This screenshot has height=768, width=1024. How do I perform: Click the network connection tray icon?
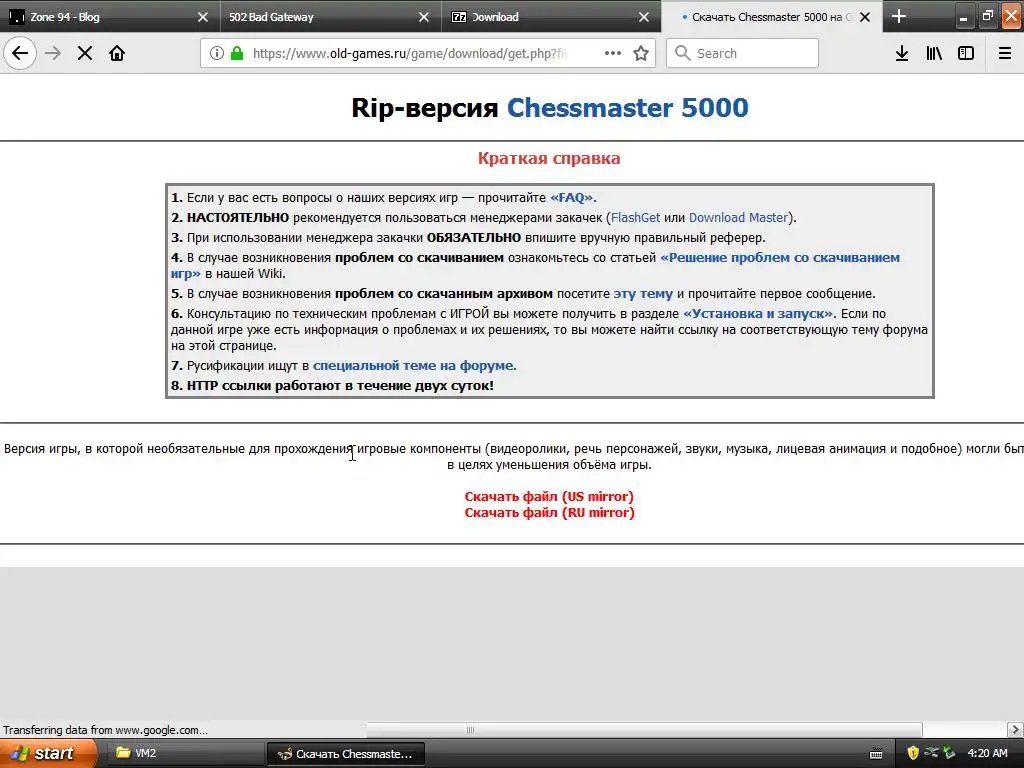931,753
